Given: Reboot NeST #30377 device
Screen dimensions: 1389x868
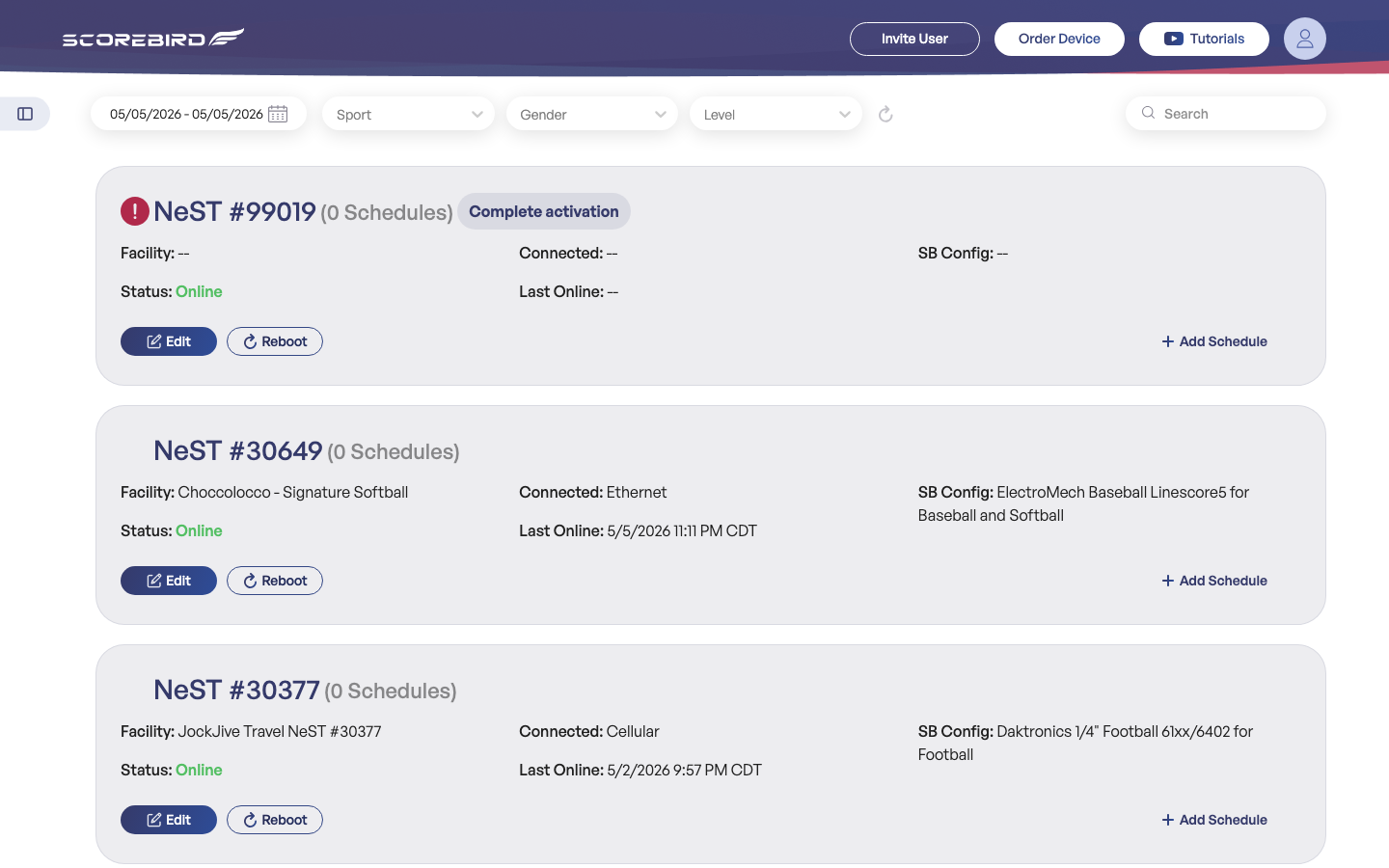Looking at the screenshot, I should coord(275,820).
